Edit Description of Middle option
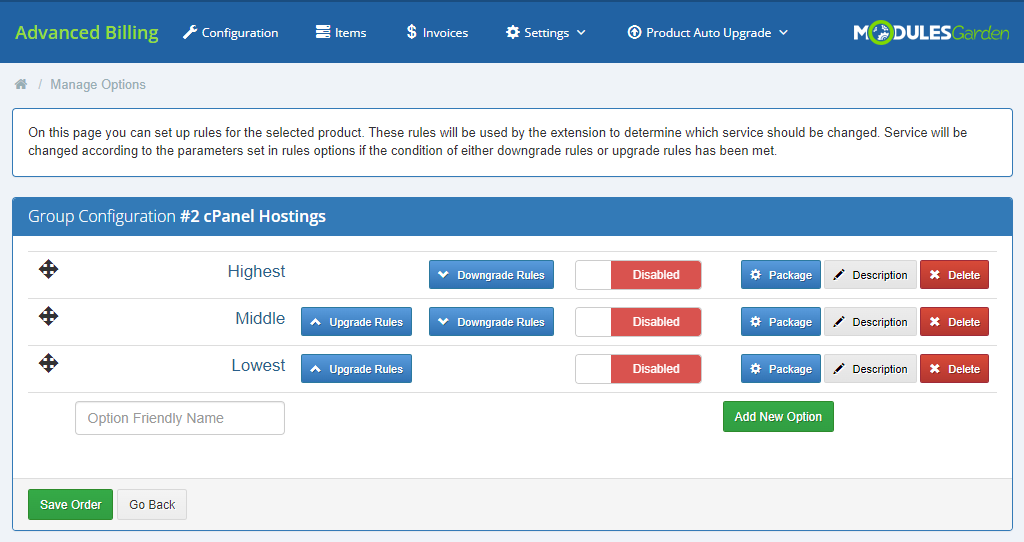The image size is (1024, 542). [871, 322]
